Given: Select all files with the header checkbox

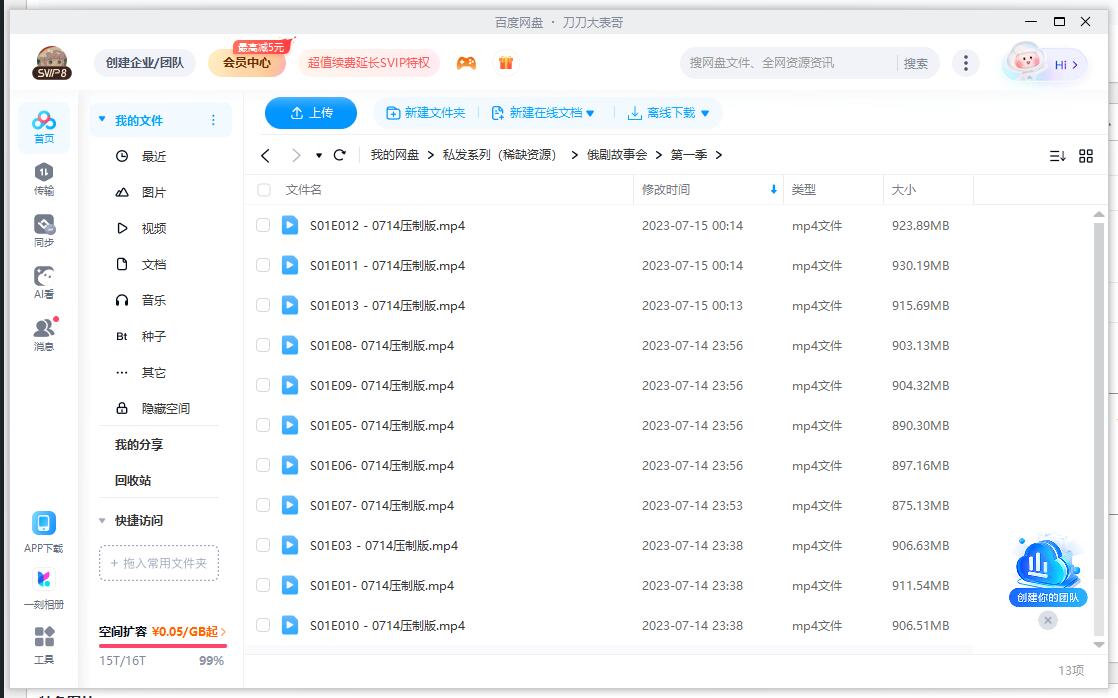Looking at the screenshot, I should 262,190.
